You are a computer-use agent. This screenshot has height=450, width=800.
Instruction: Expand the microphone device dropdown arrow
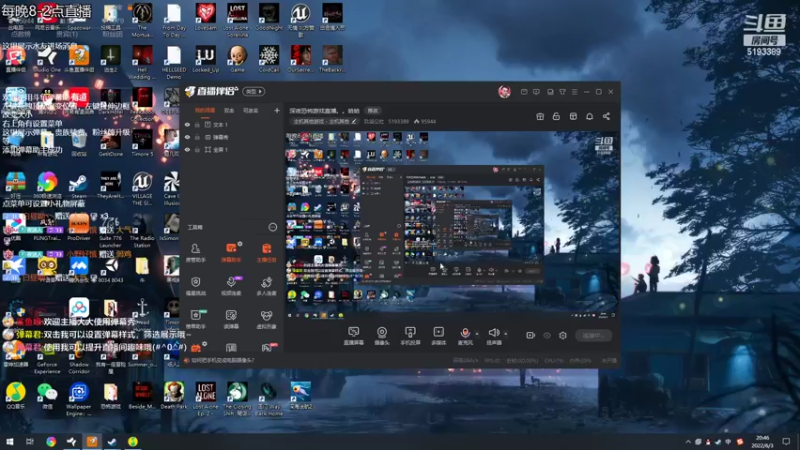[477, 334]
